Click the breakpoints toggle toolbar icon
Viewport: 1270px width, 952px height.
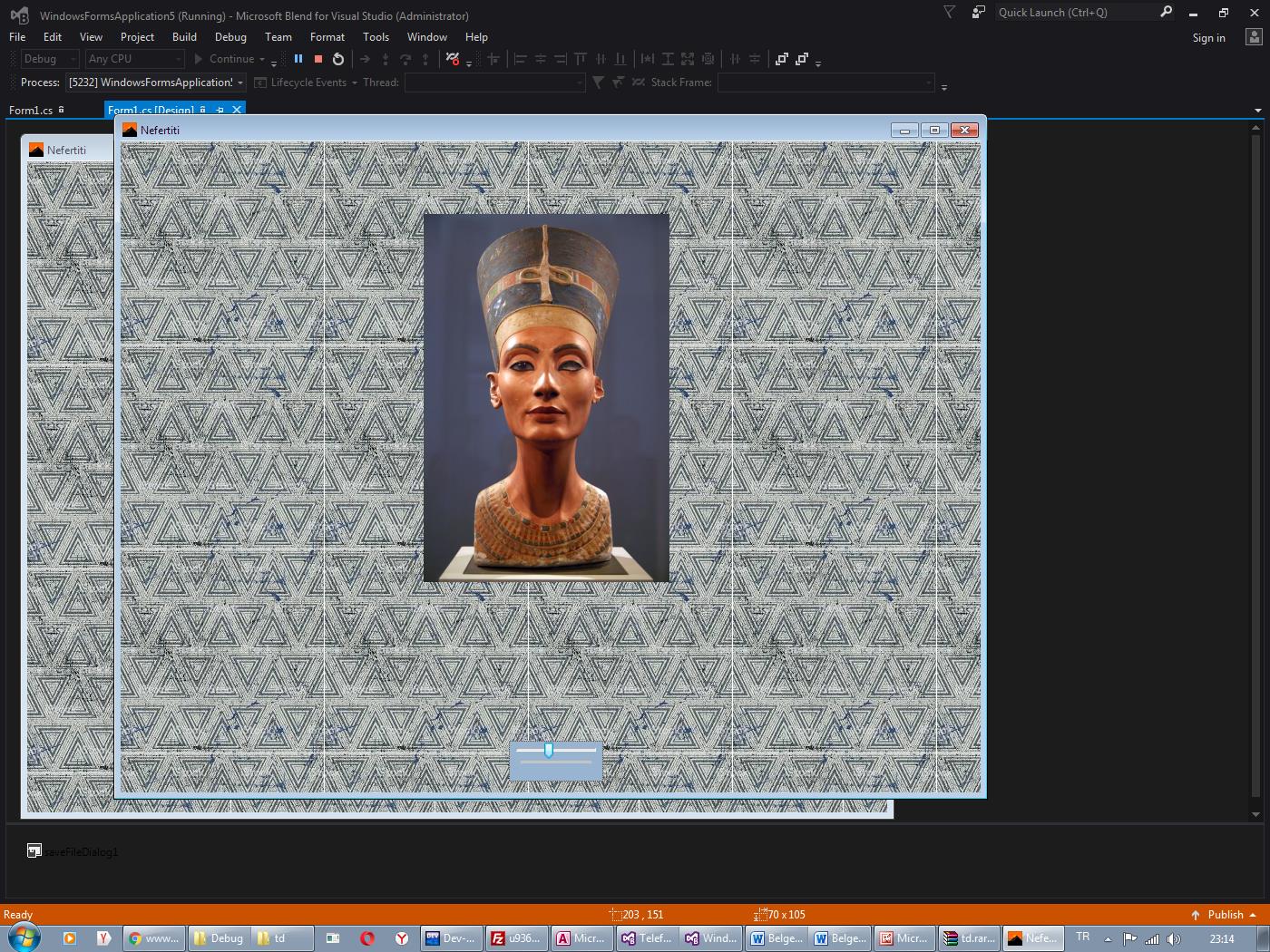(453, 59)
